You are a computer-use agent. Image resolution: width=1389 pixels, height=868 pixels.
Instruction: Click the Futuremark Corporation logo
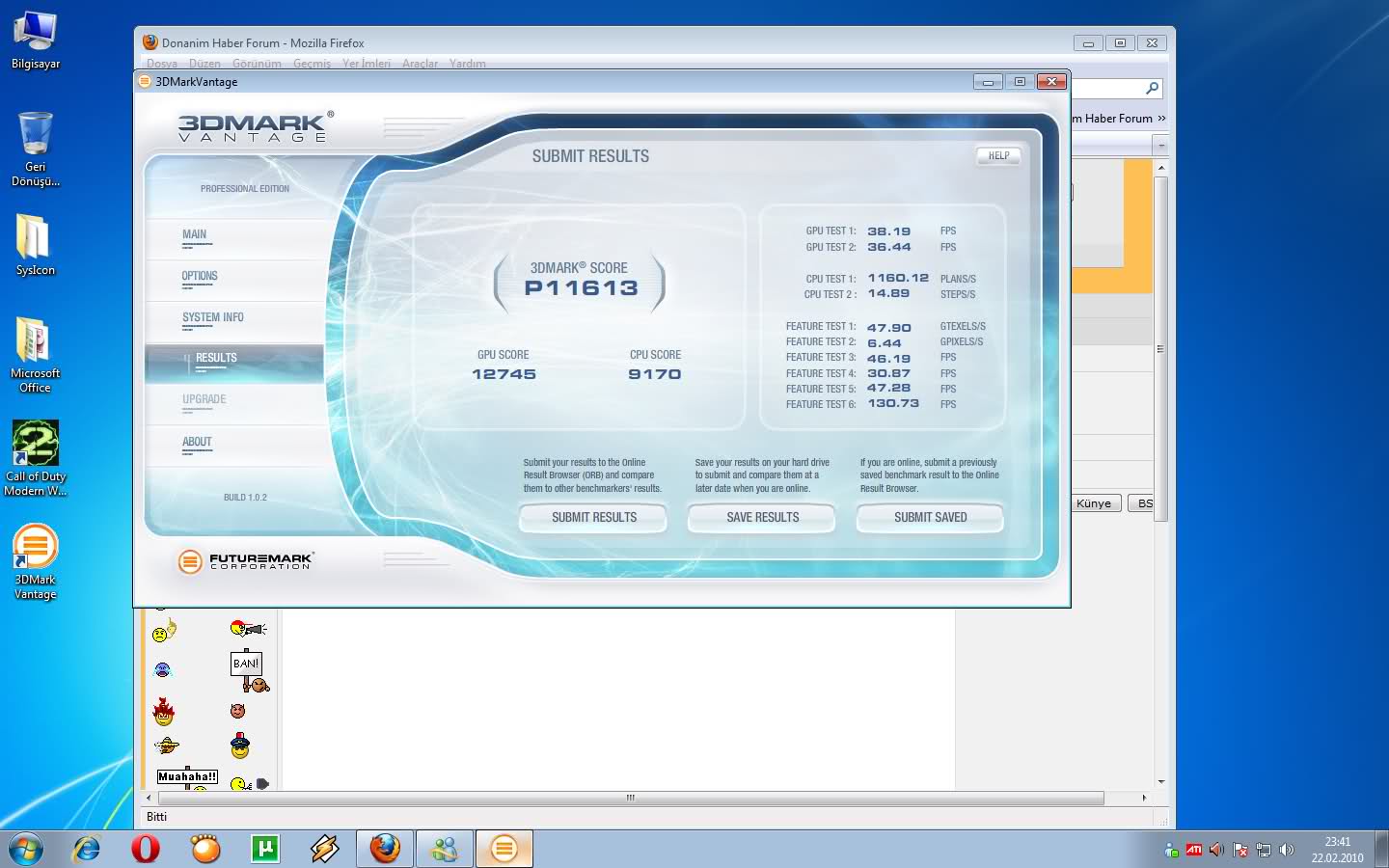pyautogui.click(x=246, y=560)
